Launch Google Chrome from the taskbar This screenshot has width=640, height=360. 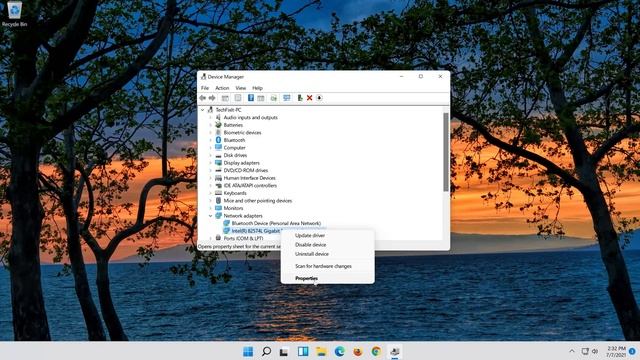(x=376, y=351)
